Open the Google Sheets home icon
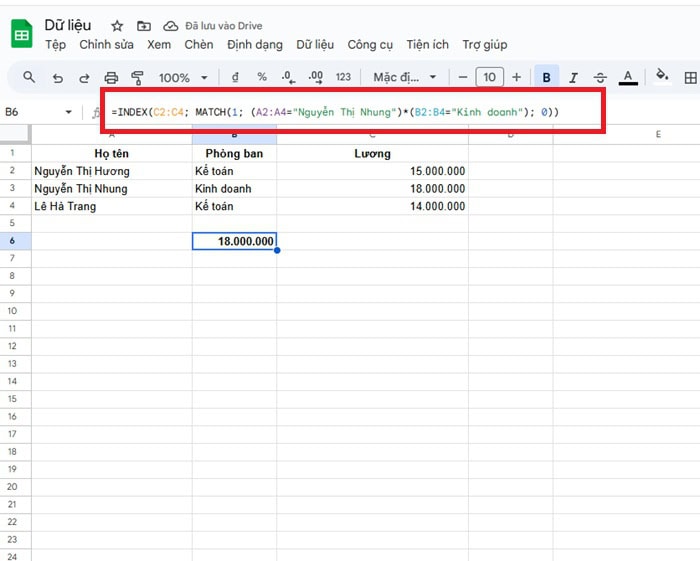 [21, 34]
